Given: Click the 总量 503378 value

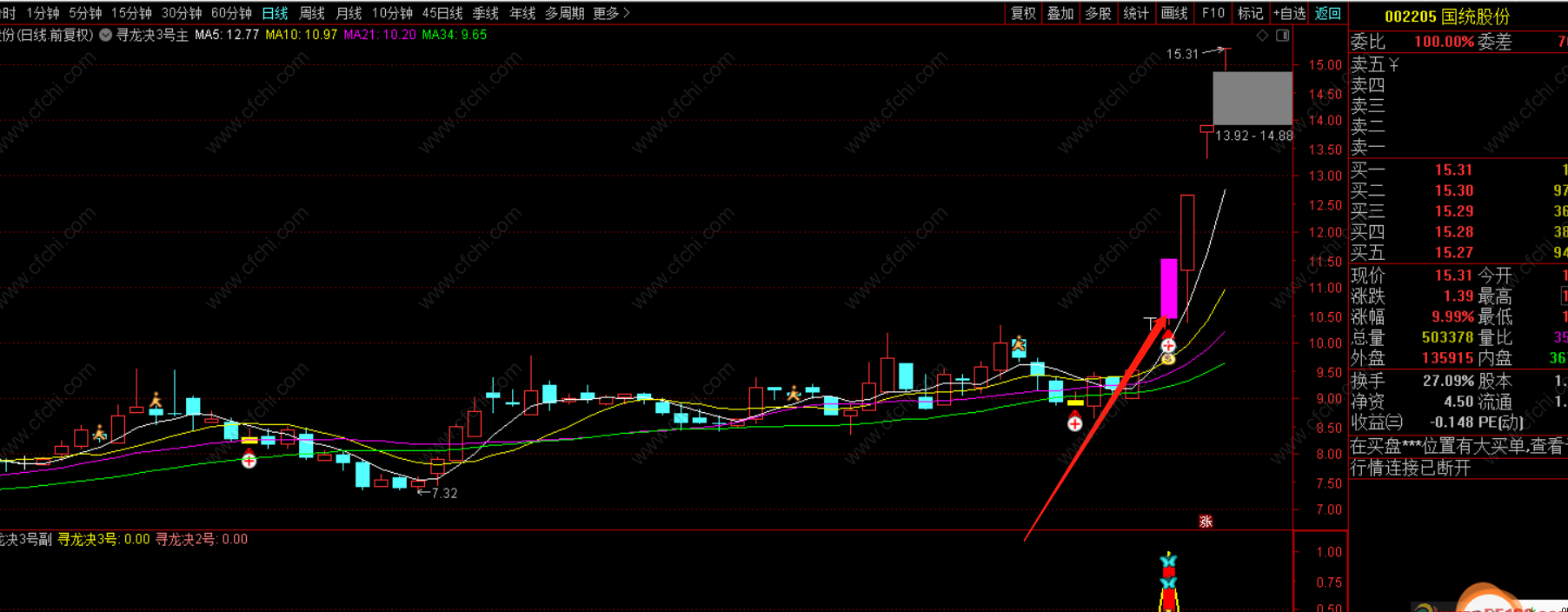Looking at the screenshot, I should 1447,337.
